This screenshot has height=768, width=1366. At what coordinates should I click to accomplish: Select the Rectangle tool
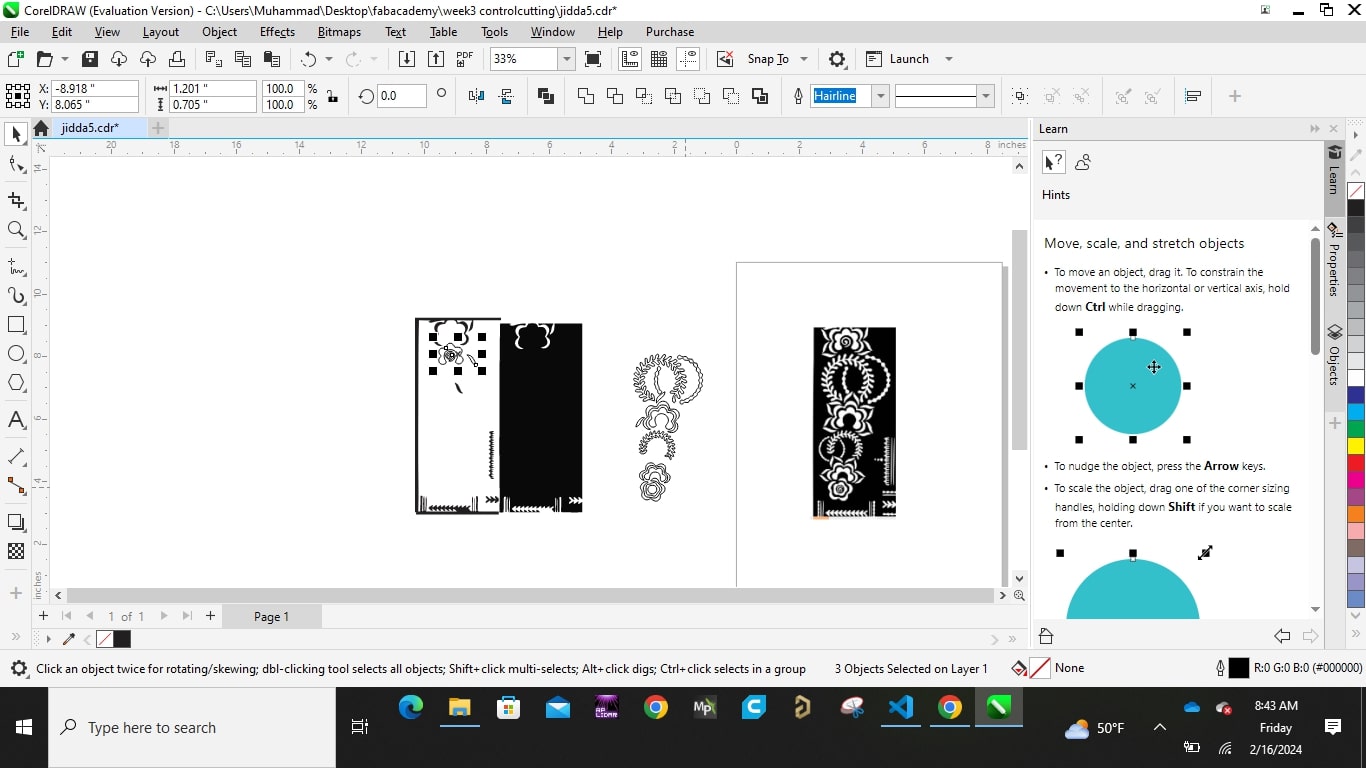[16, 325]
